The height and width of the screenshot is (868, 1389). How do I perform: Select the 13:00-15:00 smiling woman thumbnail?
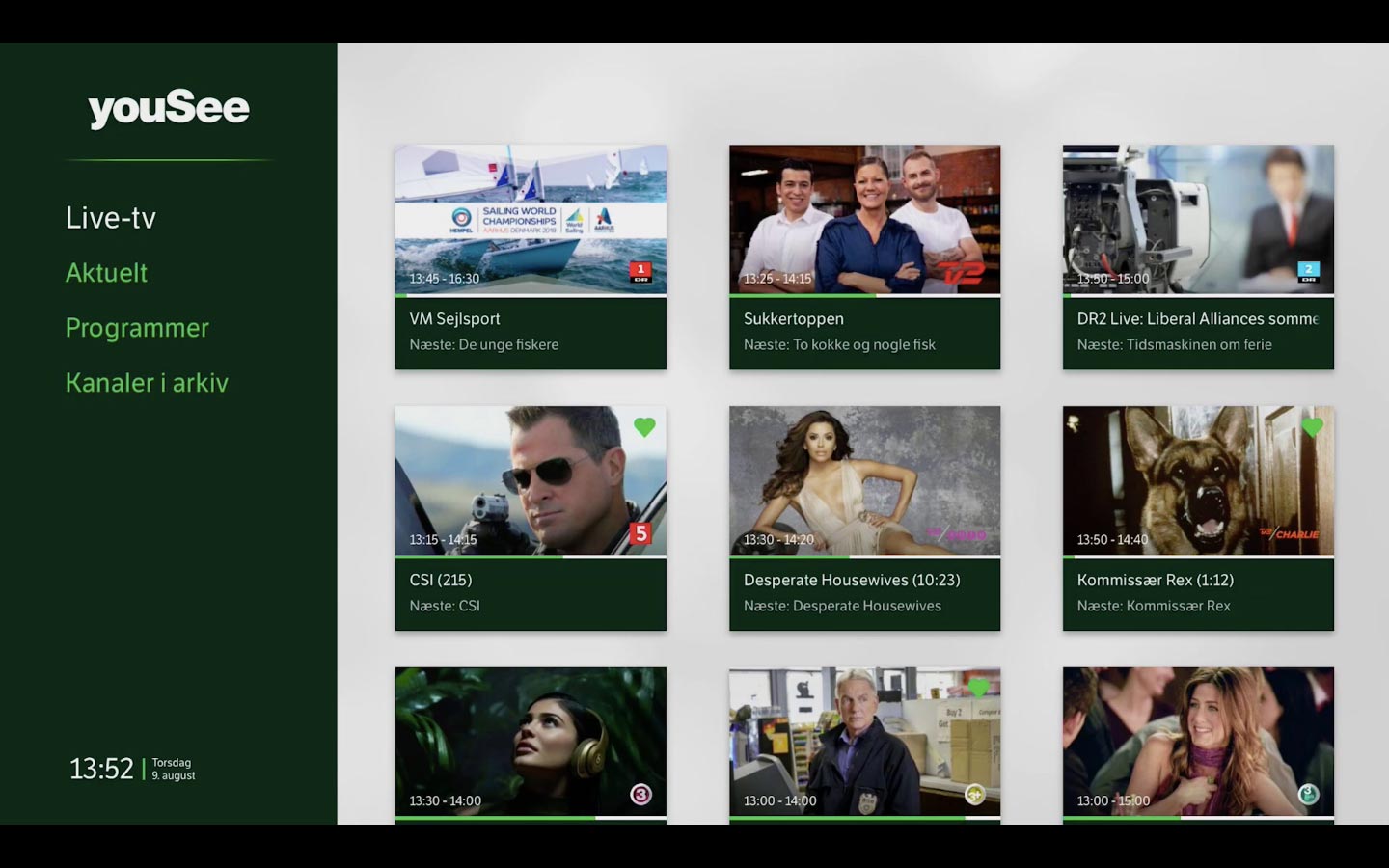1198,742
